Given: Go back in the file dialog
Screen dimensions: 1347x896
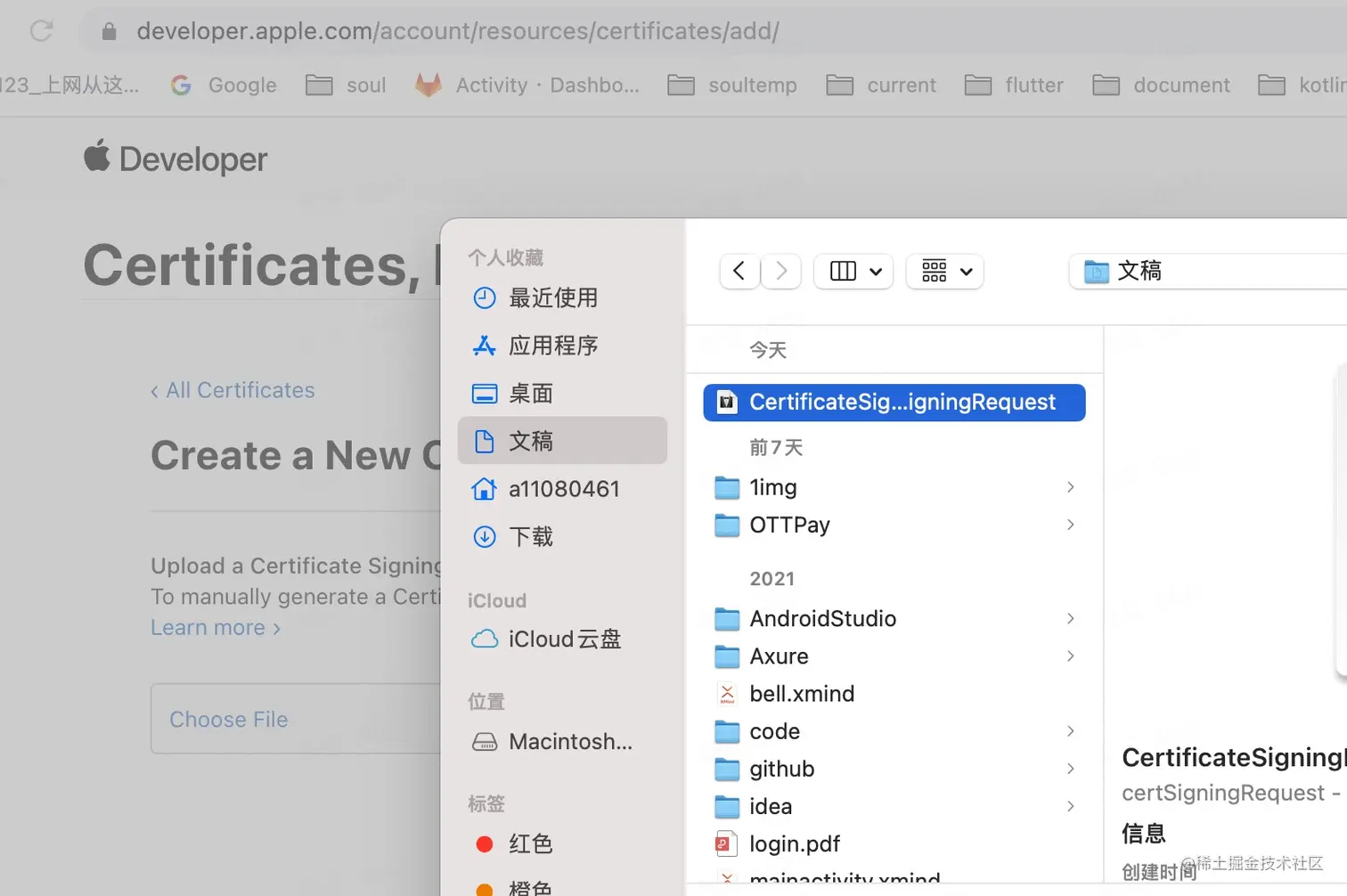Looking at the screenshot, I should (739, 271).
